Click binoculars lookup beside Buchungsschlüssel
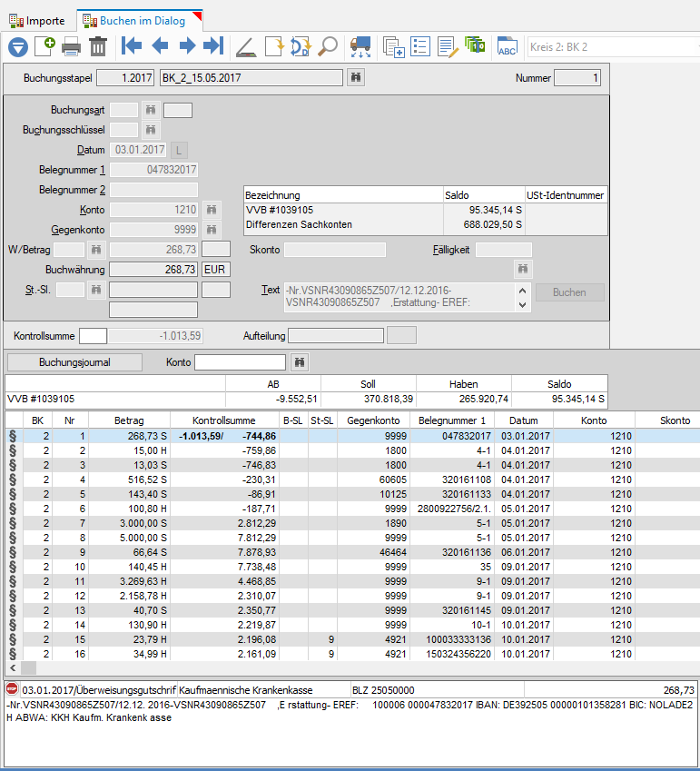This screenshot has width=700, height=771. (x=150, y=130)
